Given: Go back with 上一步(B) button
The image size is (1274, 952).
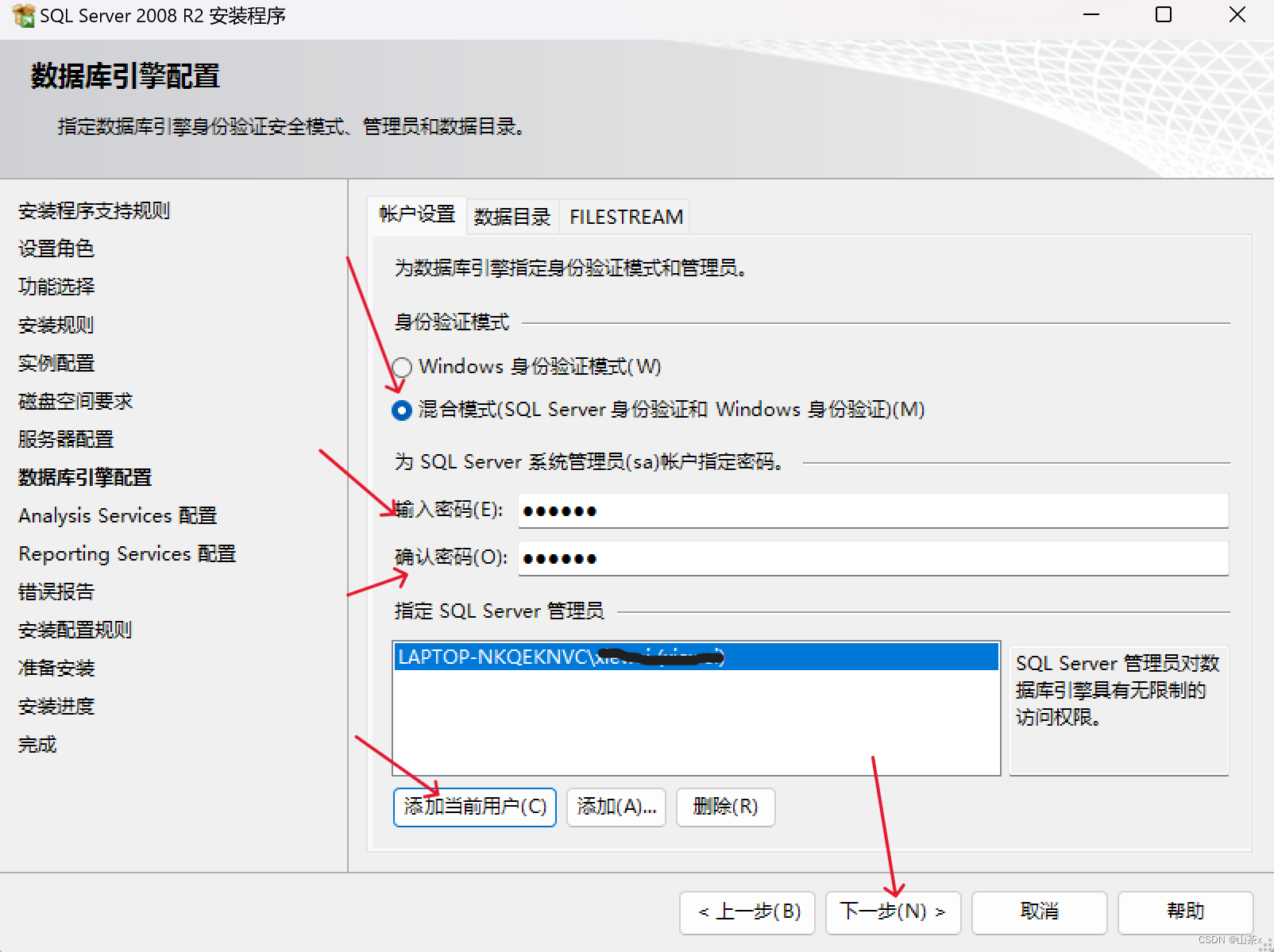Looking at the screenshot, I should coord(748,912).
